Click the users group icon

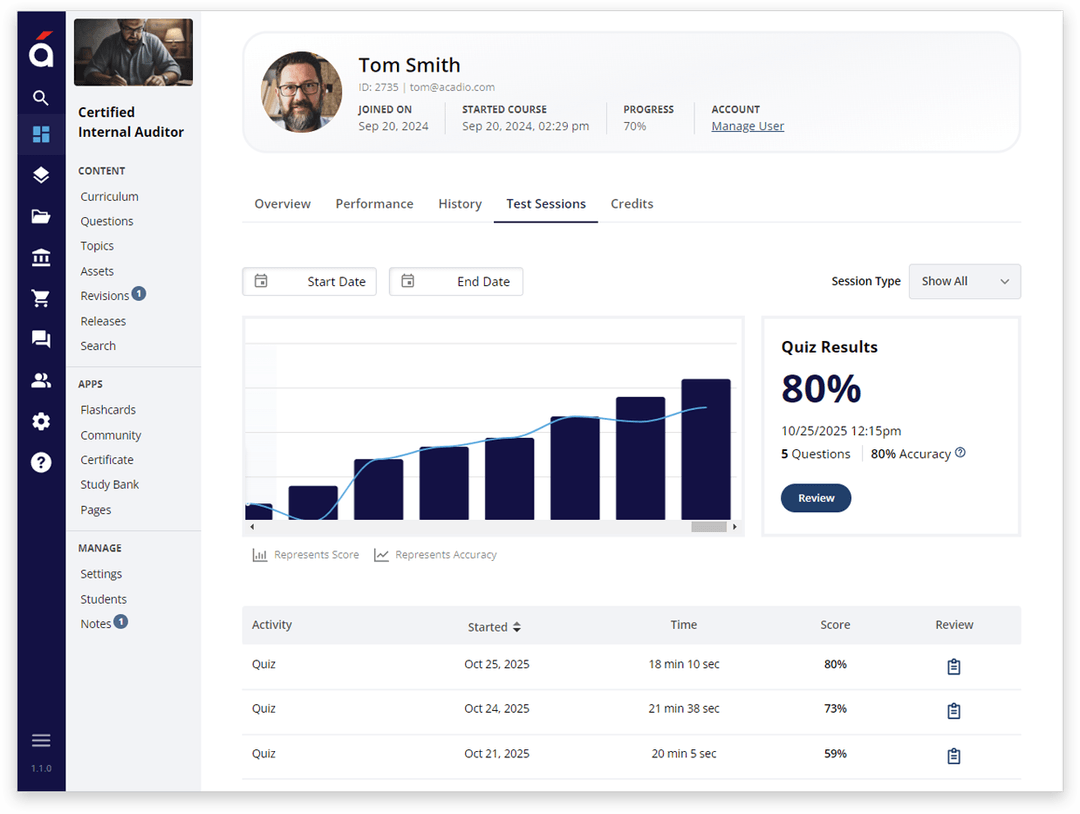[x=41, y=381]
